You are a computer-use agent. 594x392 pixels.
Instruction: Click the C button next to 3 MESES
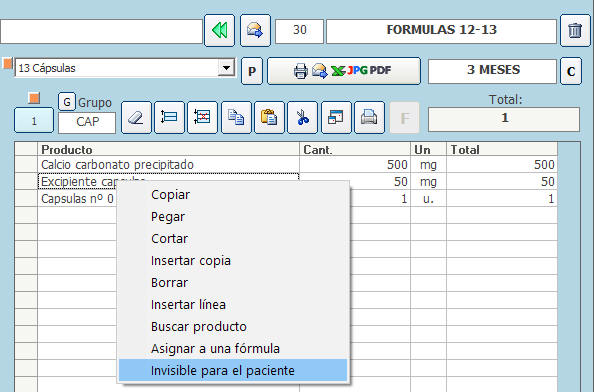click(x=571, y=71)
